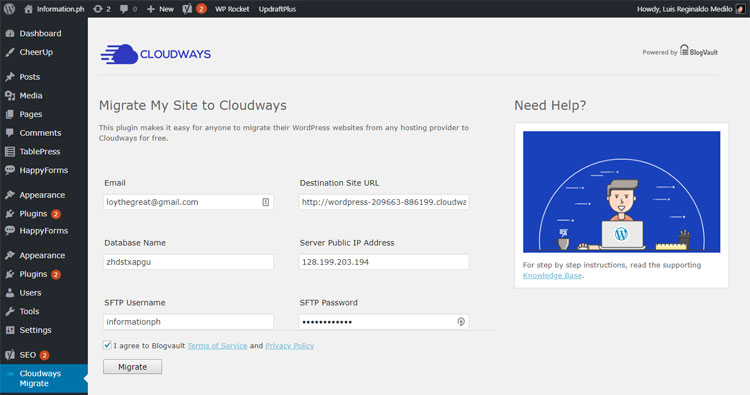Click the SEO Yoast icon in sidebar

click(x=10, y=355)
